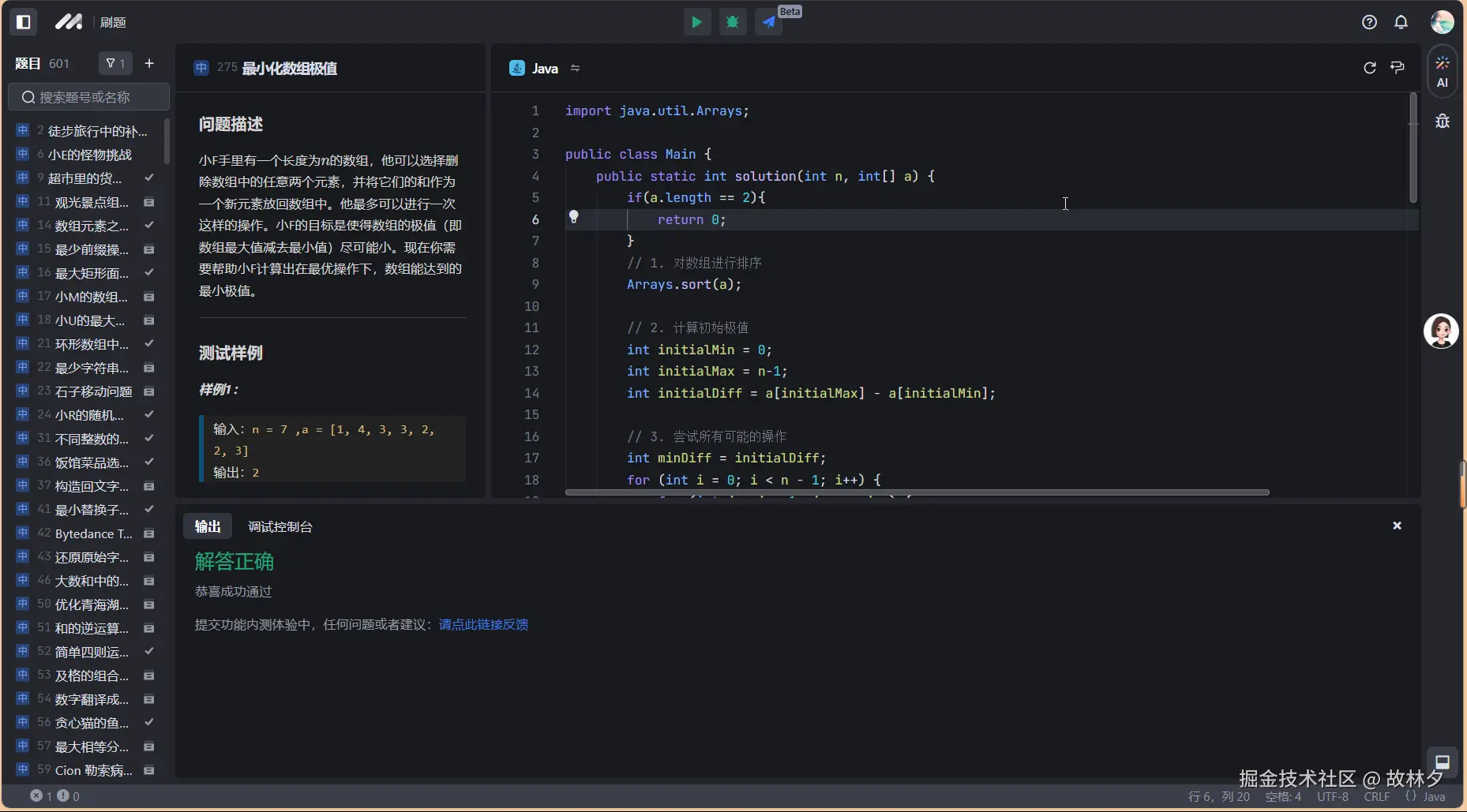Viewport: 1467px width, 812px height.
Task: Open the help question mark icon
Action: point(1369,22)
